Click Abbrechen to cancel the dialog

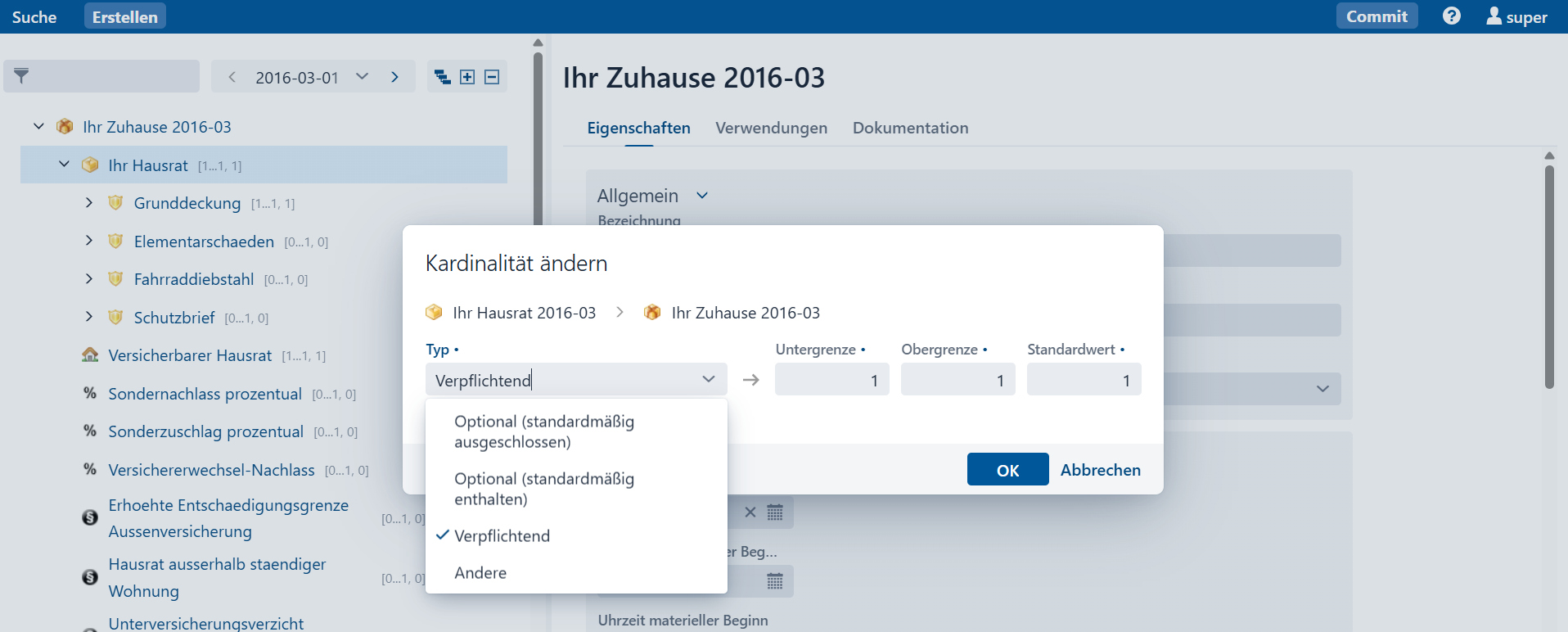pos(1100,470)
